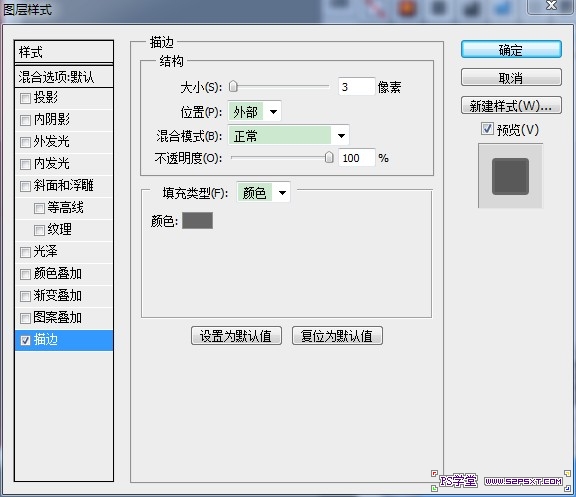Click the size input field showing 3
Image resolution: width=576 pixels, height=497 pixels.
coord(356,87)
